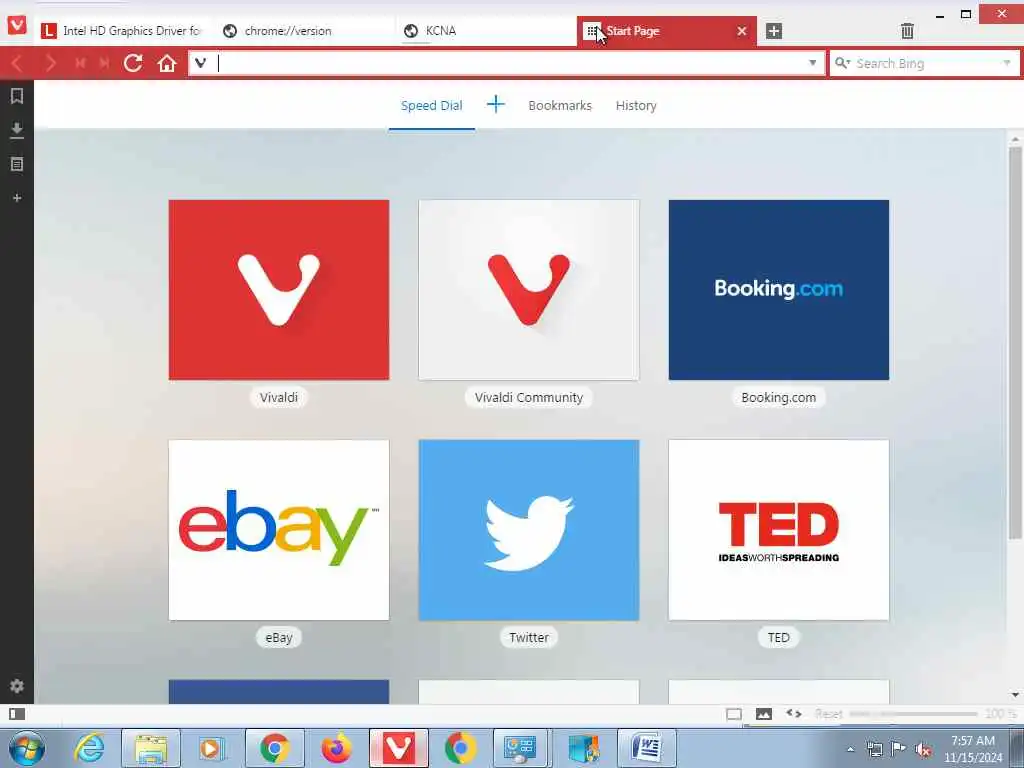Image resolution: width=1024 pixels, height=768 pixels.
Task: Open the eBay speed dial tile
Action: pyautogui.click(x=279, y=530)
